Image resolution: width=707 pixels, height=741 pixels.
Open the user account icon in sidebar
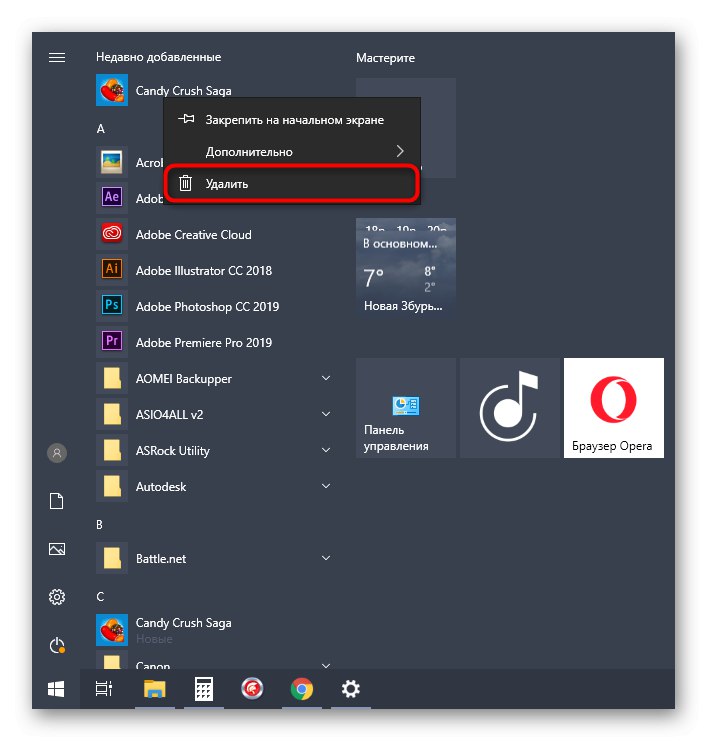coord(57,453)
